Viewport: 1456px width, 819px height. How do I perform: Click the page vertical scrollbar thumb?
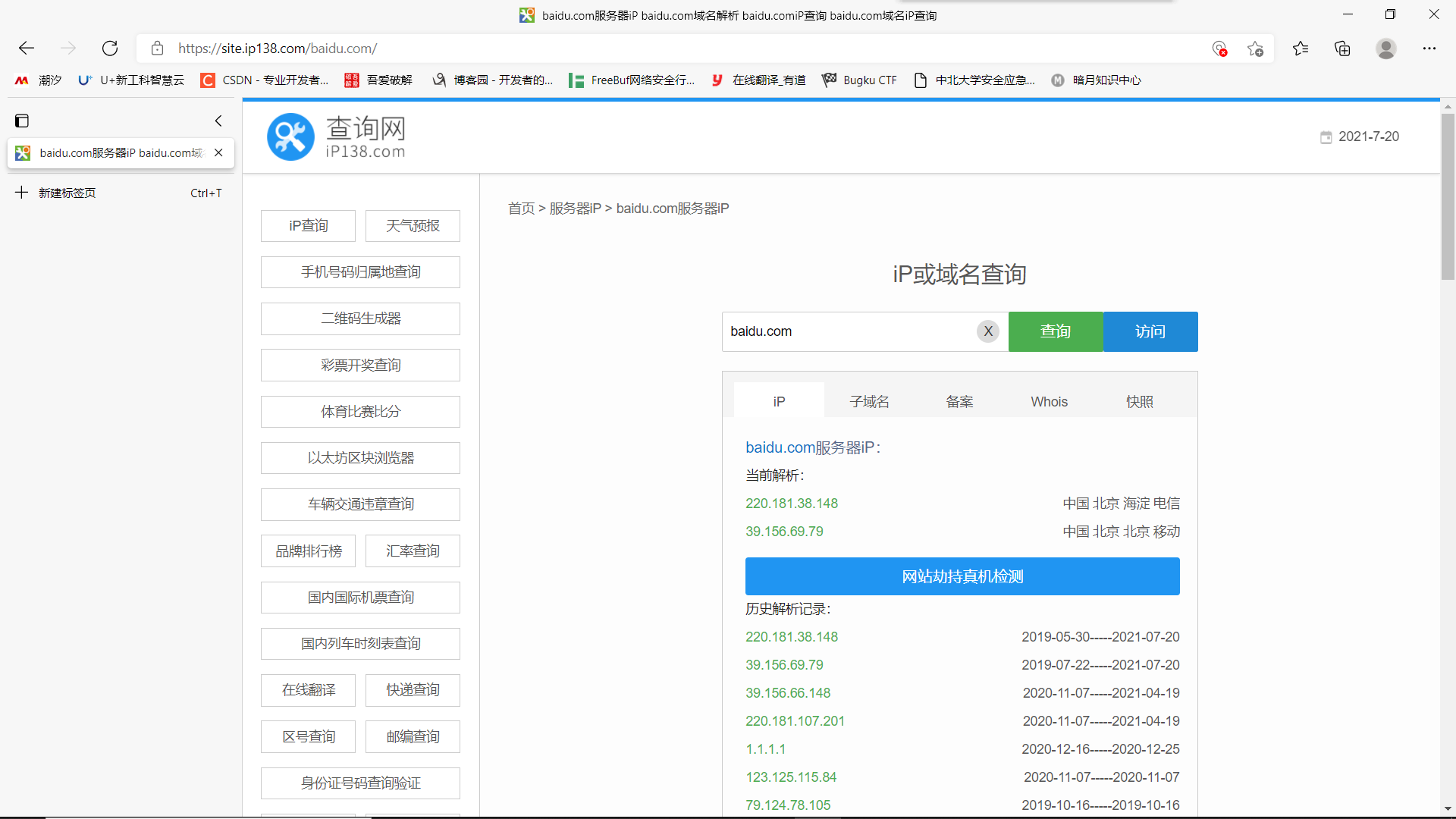tap(1448, 197)
